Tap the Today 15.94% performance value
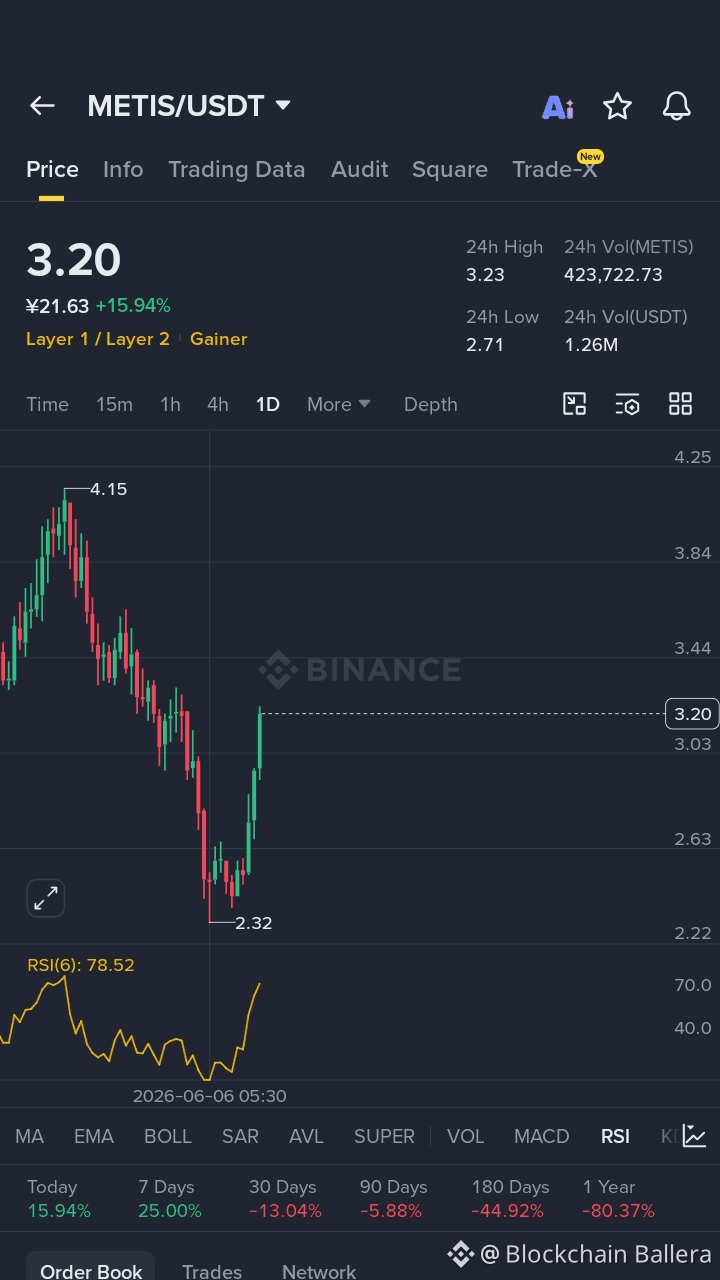The width and height of the screenshot is (720, 1280). pyautogui.click(x=59, y=1211)
